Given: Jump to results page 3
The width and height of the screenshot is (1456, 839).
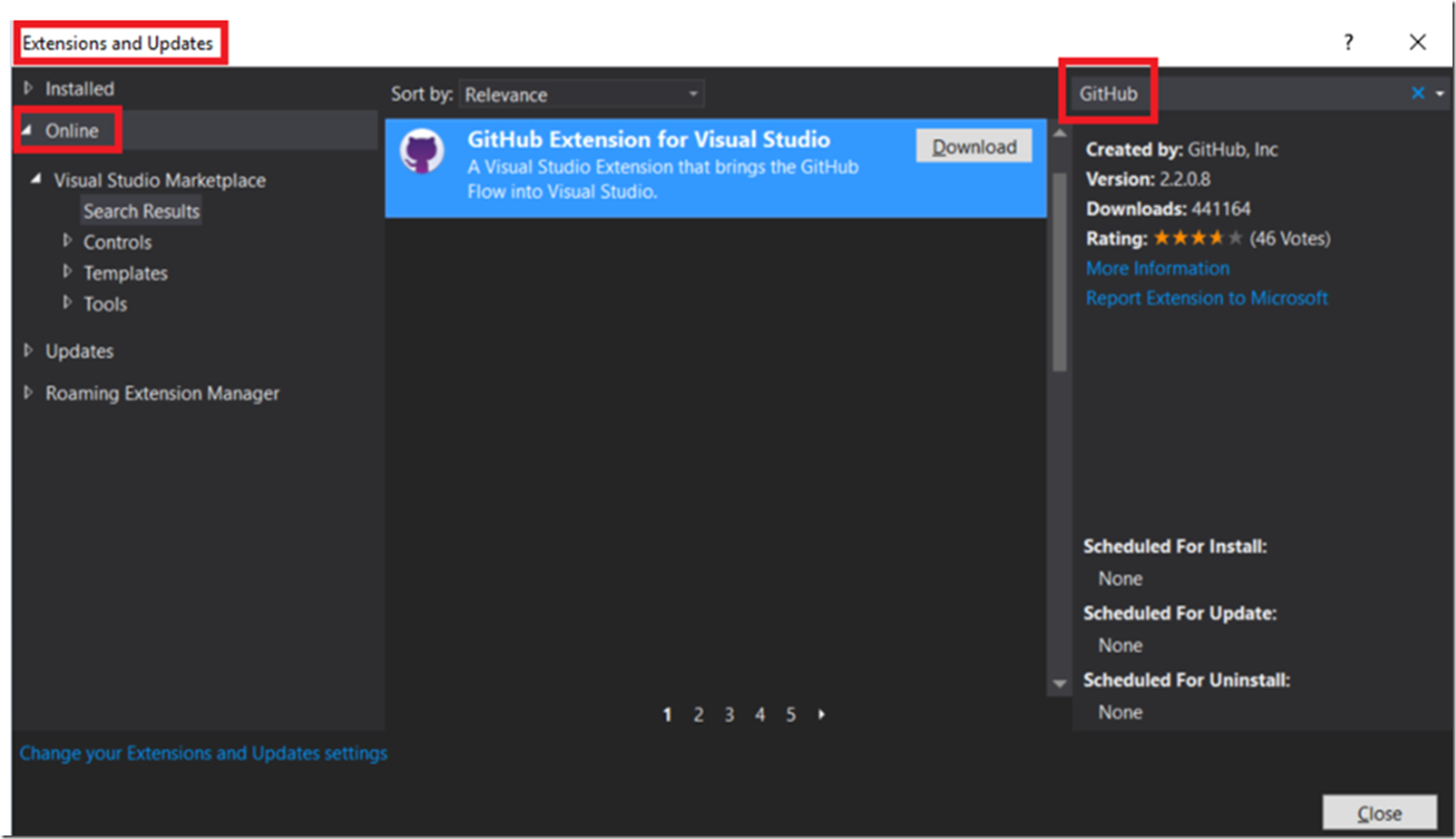Looking at the screenshot, I should pos(729,714).
